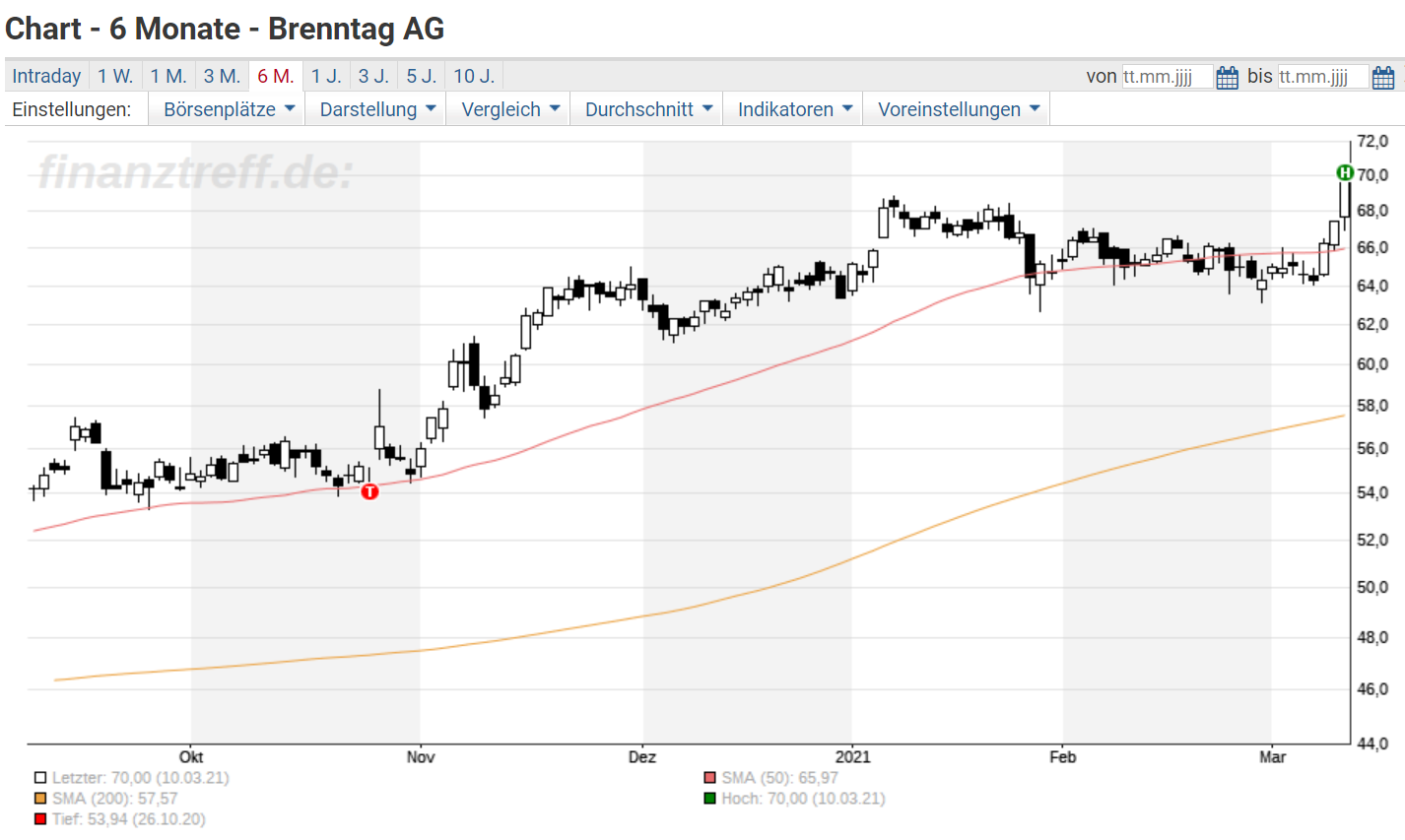Screen dimensions: 1405x840
Task: Expand the Indikatoren dropdown
Action: pyautogui.click(x=793, y=109)
